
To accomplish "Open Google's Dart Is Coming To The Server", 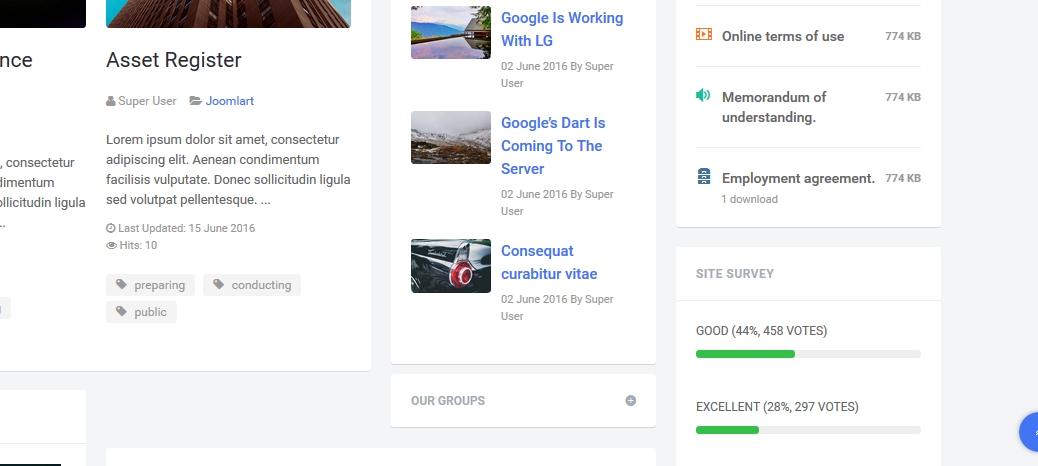I will coord(553,146).
